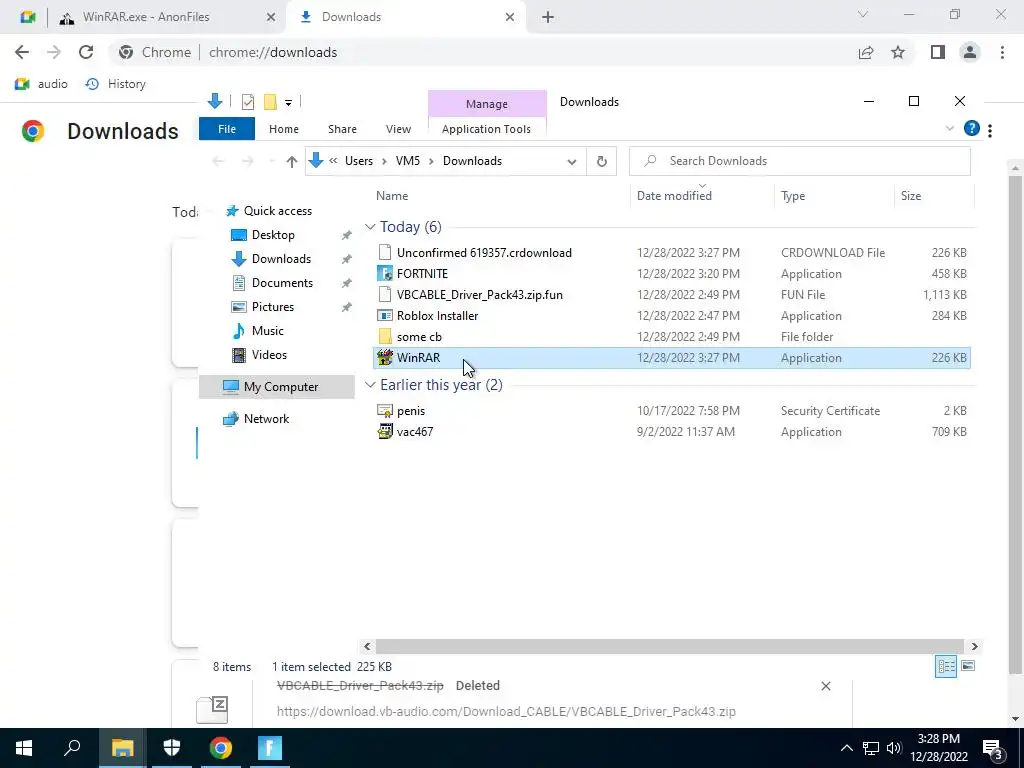Open the Windows Start menu

pyautogui.click(x=24, y=748)
